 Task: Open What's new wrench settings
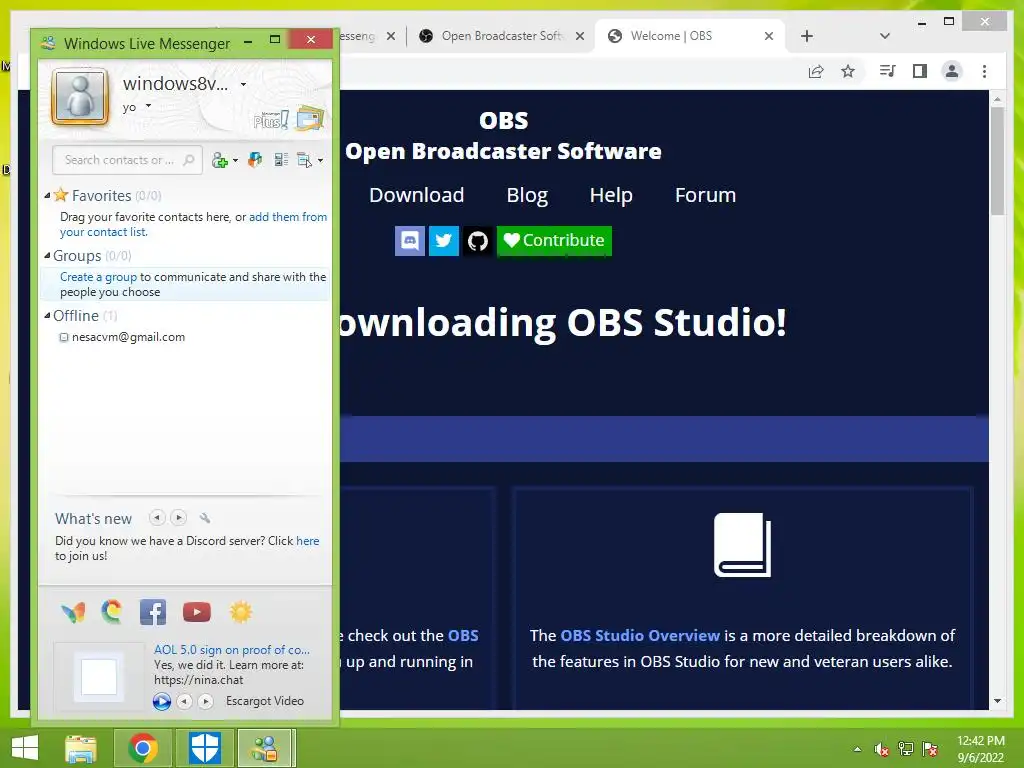tap(204, 518)
